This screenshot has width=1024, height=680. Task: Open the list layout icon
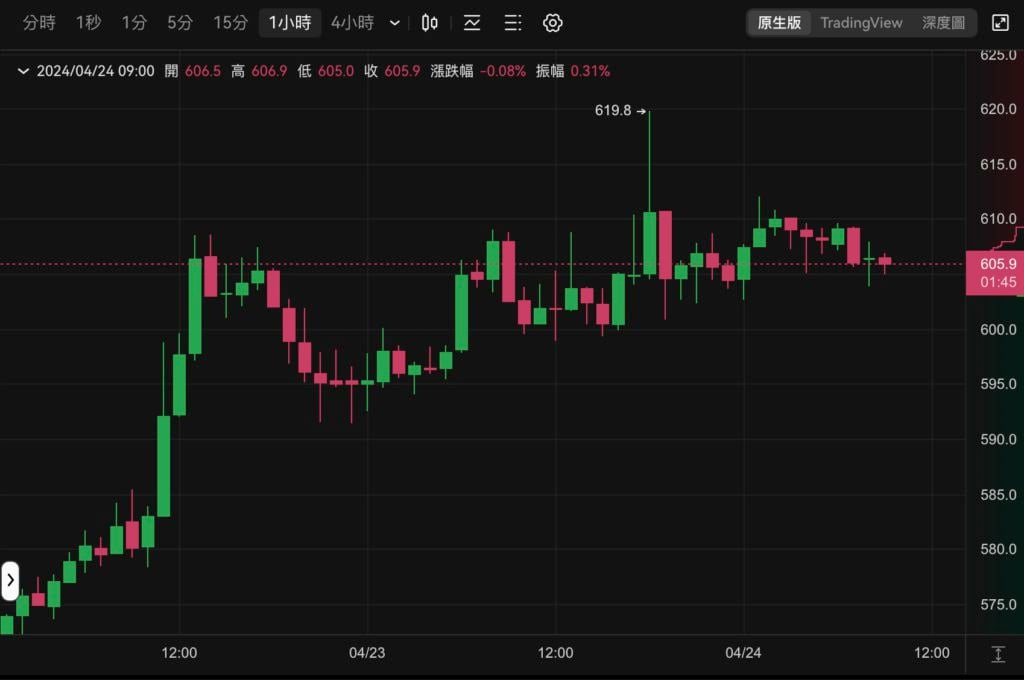(x=513, y=23)
